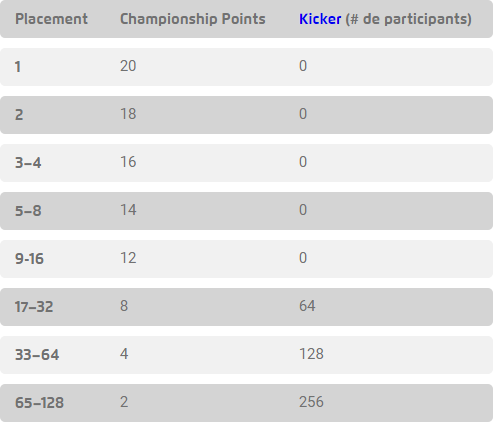Select the Placement column header
Screen dimensions: 493x422
click(x=52, y=19)
